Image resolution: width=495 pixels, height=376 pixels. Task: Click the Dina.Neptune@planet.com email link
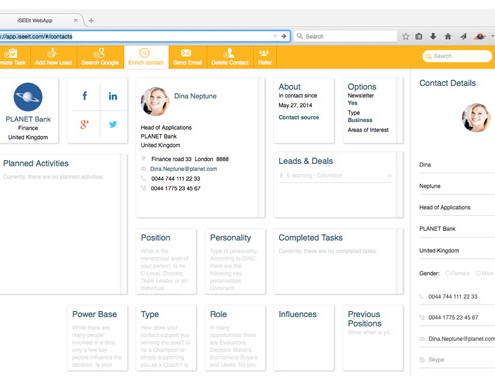click(183, 169)
